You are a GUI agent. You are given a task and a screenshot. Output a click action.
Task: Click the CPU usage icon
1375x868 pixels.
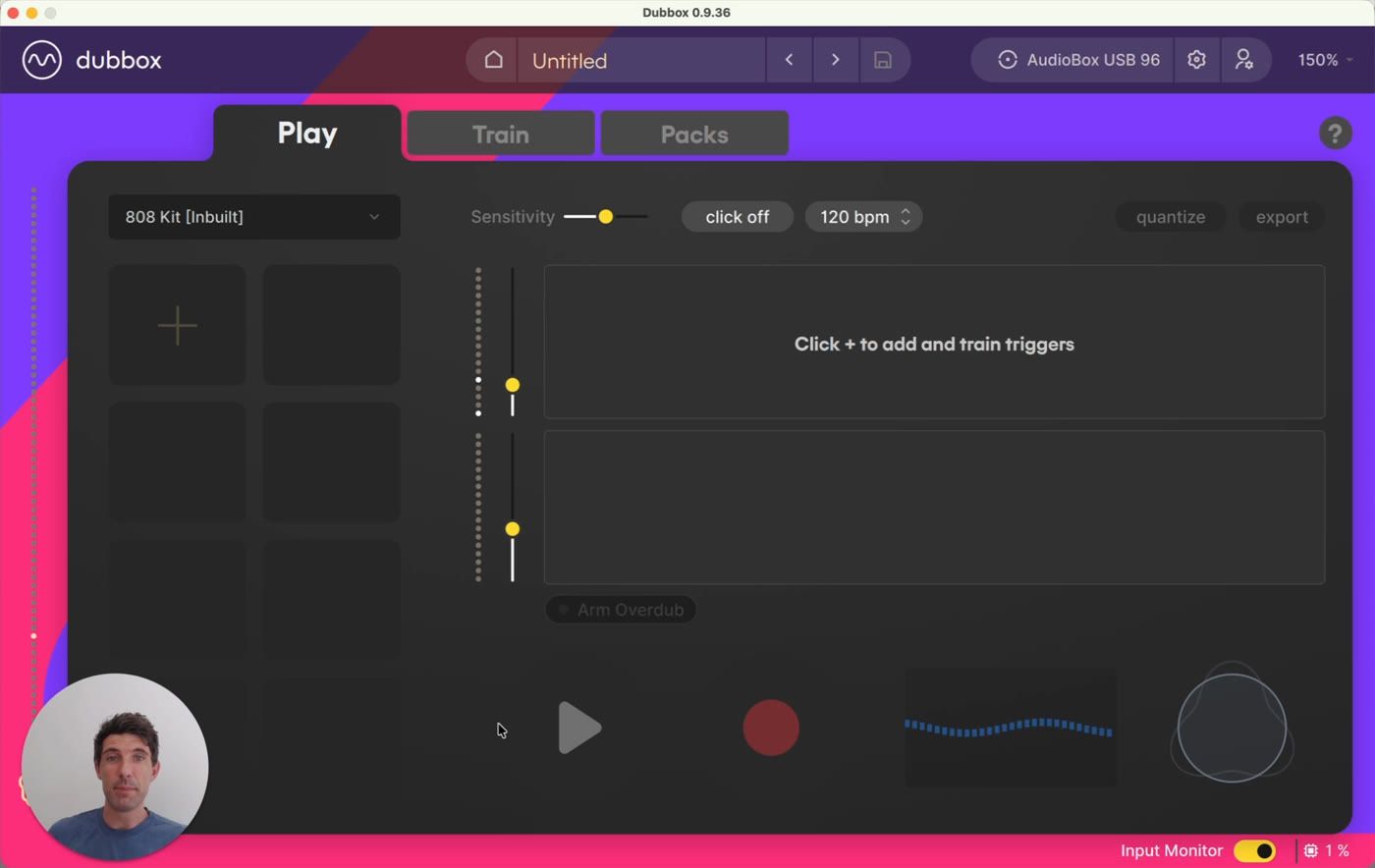coord(1311,850)
